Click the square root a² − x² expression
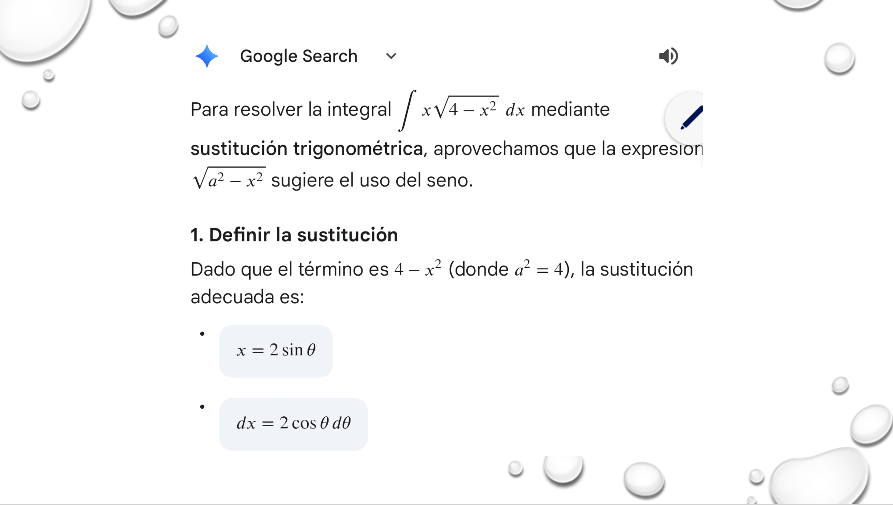The image size is (893, 505). [228, 181]
